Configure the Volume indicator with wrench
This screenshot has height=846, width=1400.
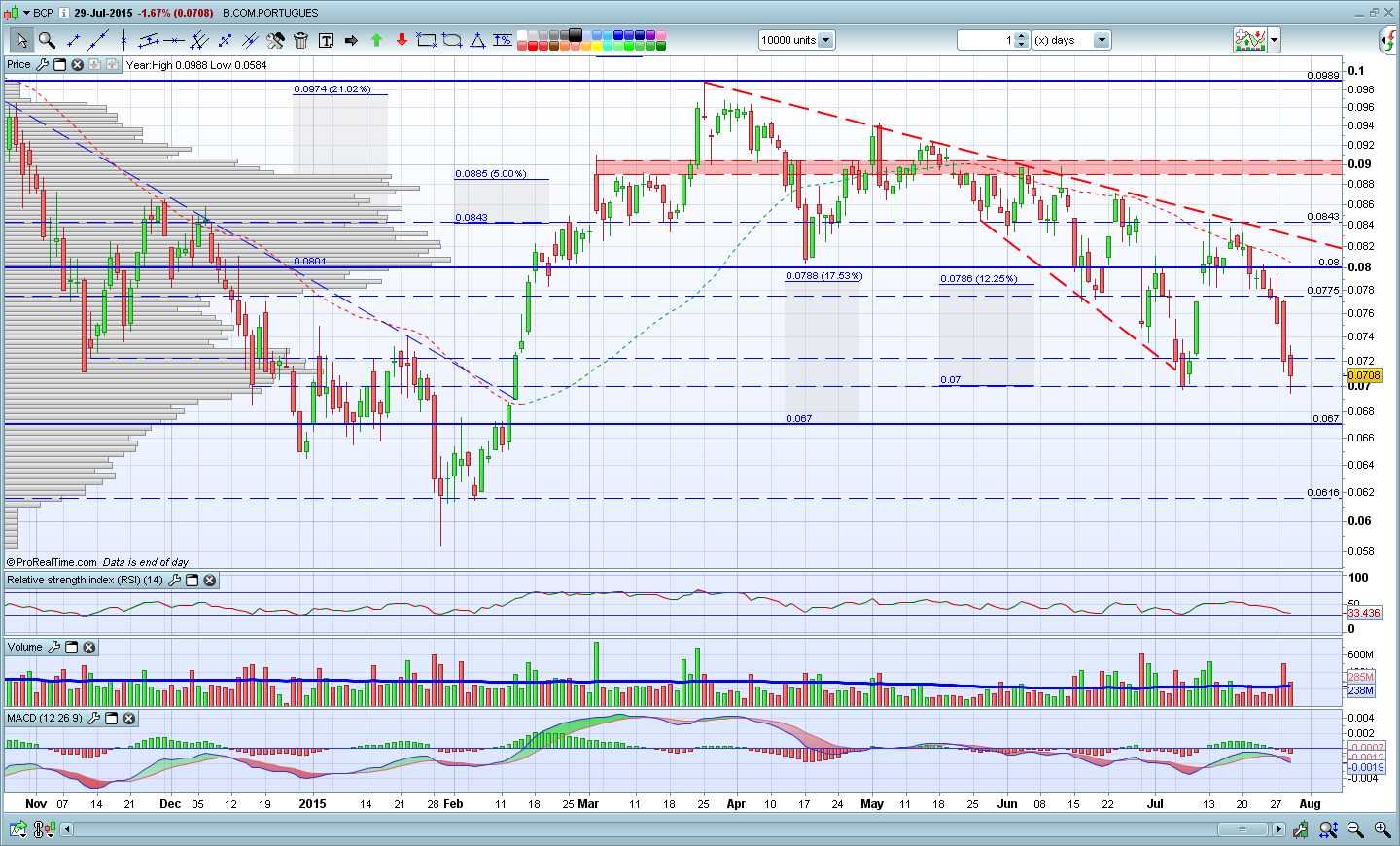pyautogui.click(x=53, y=648)
